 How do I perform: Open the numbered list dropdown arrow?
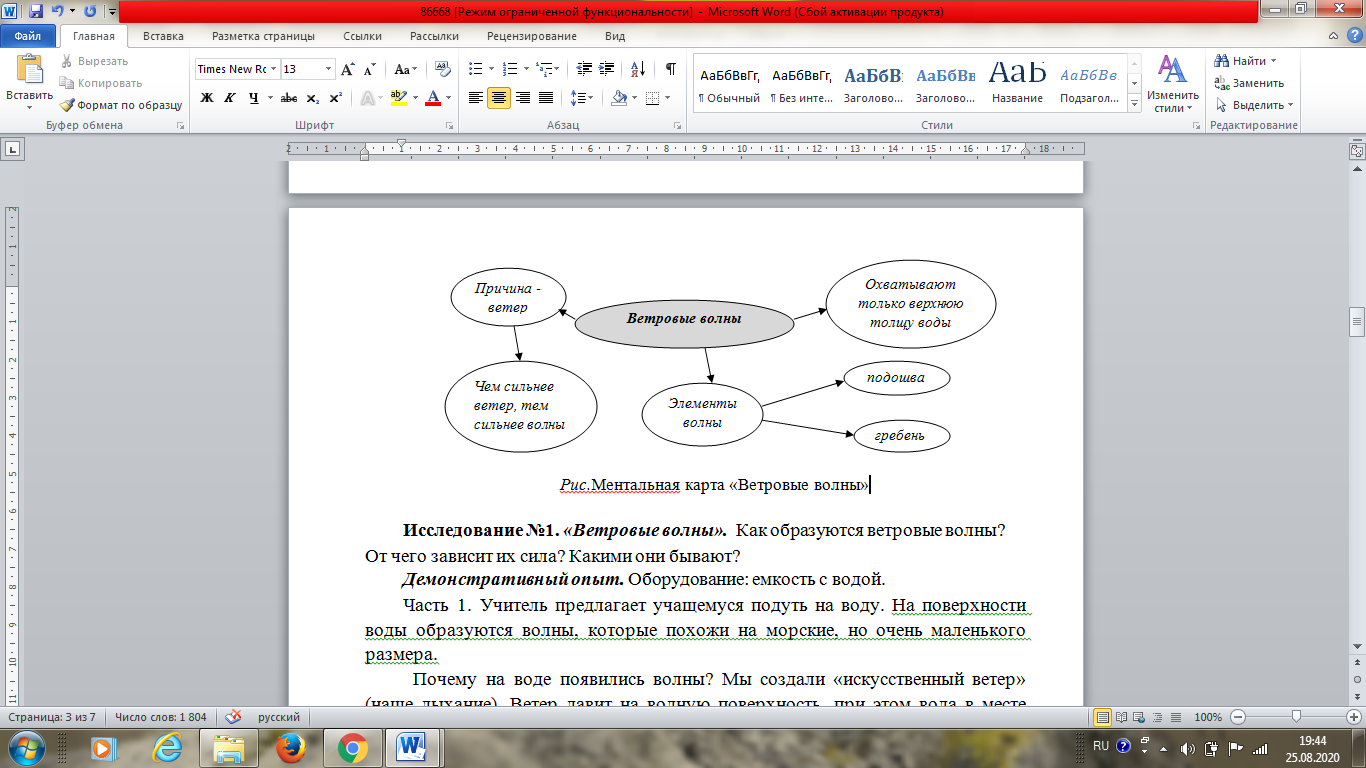(x=525, y=70)
